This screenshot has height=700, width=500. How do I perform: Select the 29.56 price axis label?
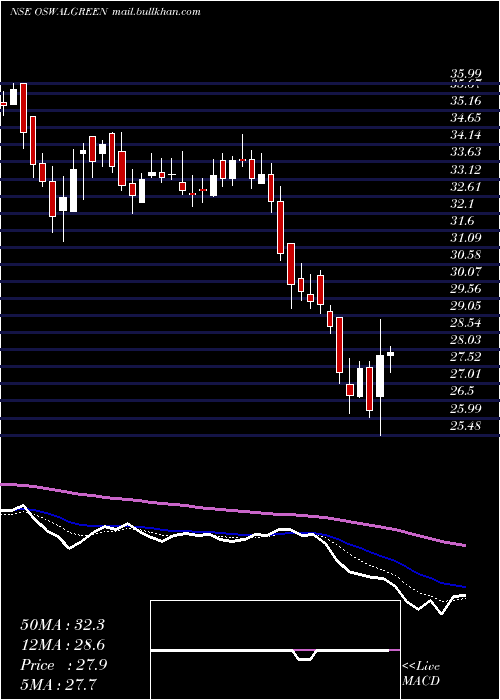coord(465,289)
